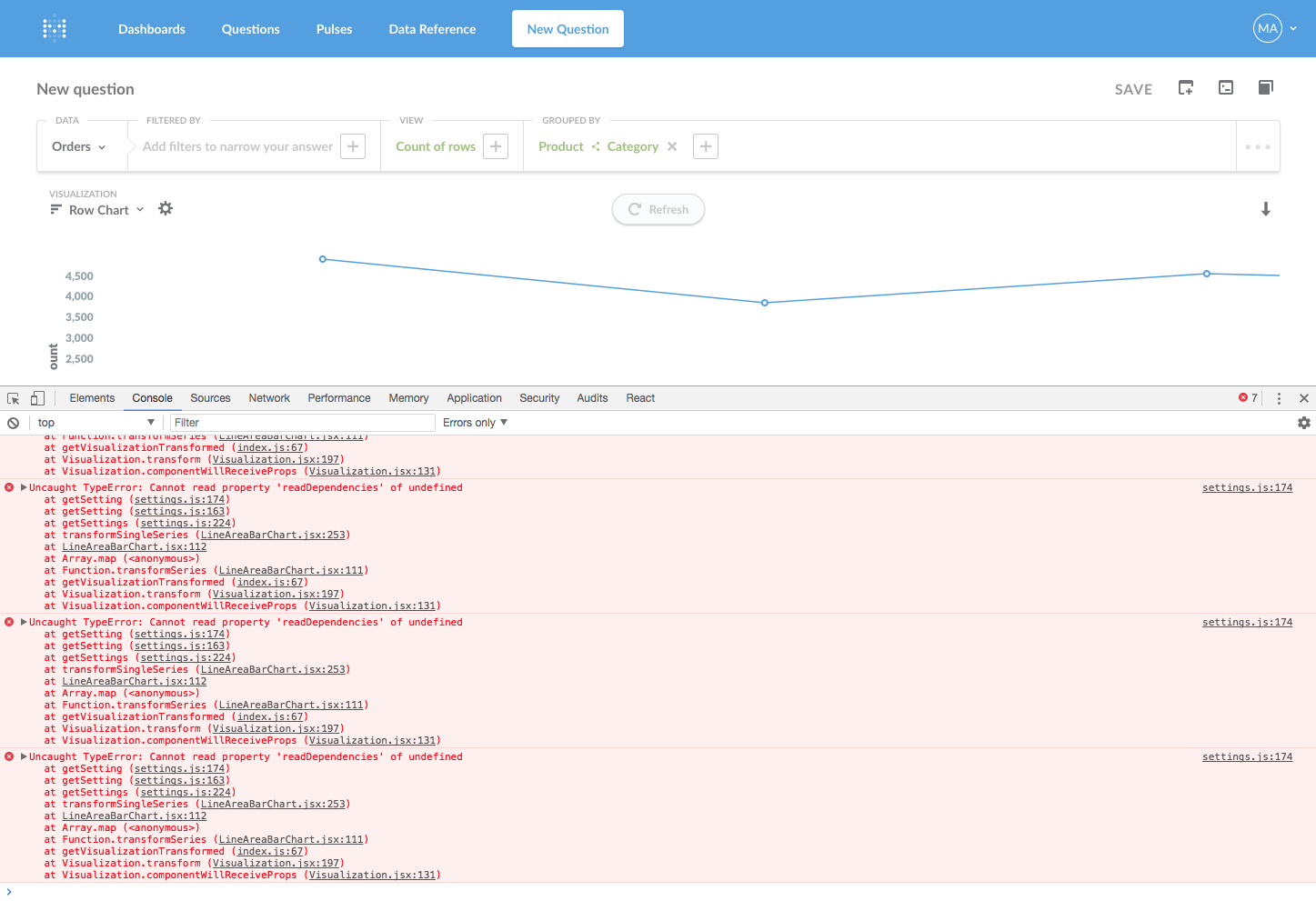Screen dimensions: 1316x901
Task: Click the console Filter input field
Action: [x=303, y=423]
